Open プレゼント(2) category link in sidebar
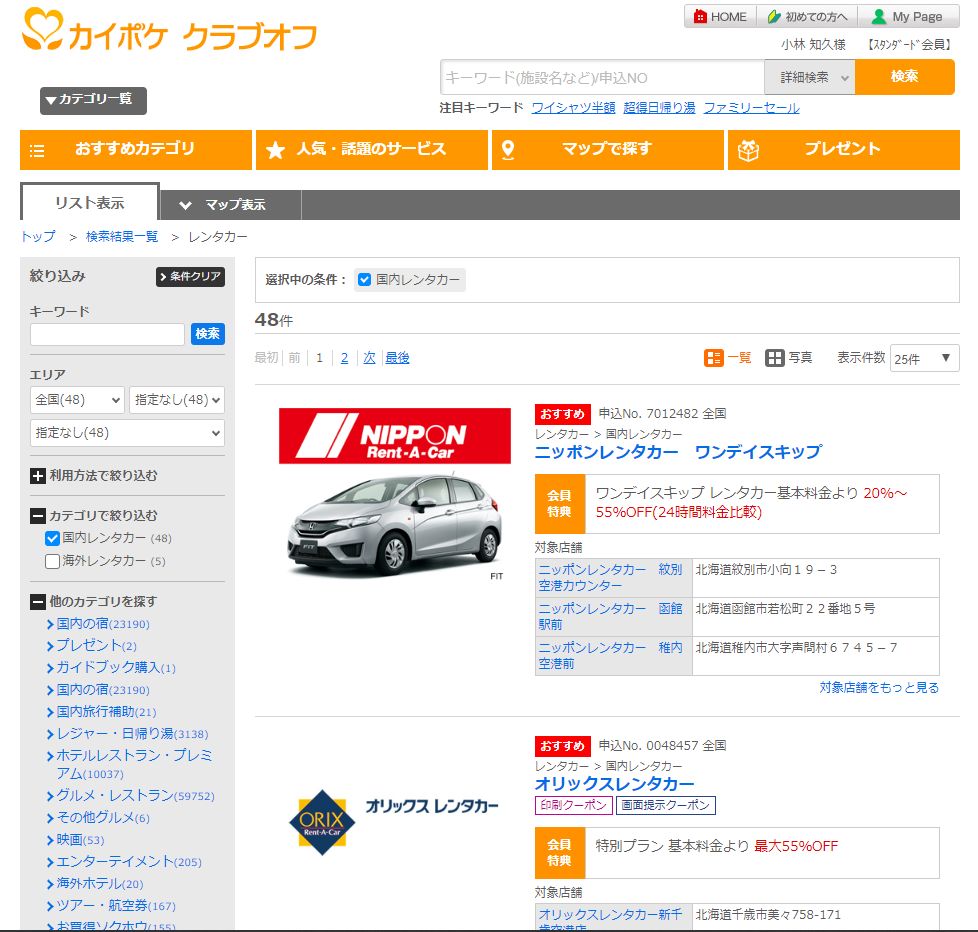This screenshot has width=978, height=932. (96, 646)
